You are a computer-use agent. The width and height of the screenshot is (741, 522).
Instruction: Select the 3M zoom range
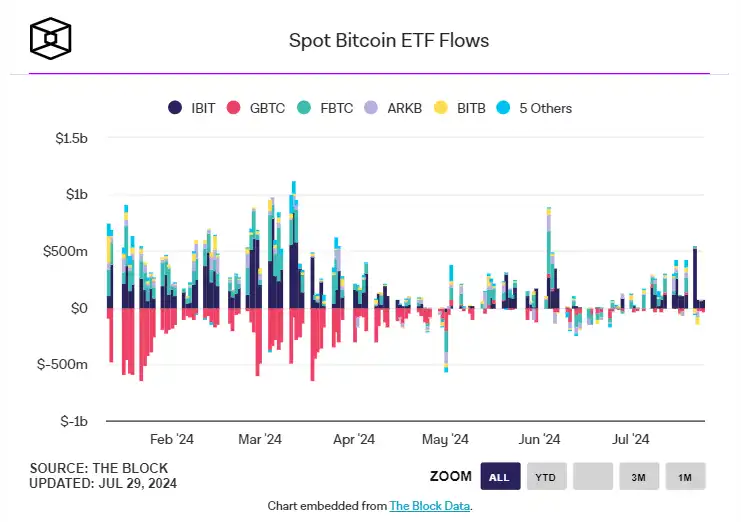point(639,477)
